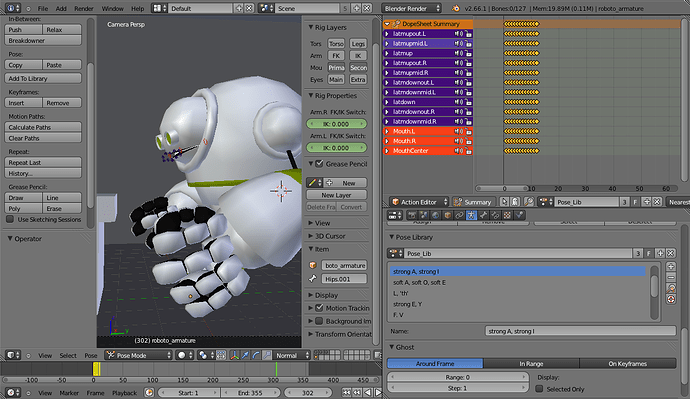Image resolution: width=690 pixels, height=399 pixels.
Task: Click the timeline sync record icon
Action: (x=149, y=393)
